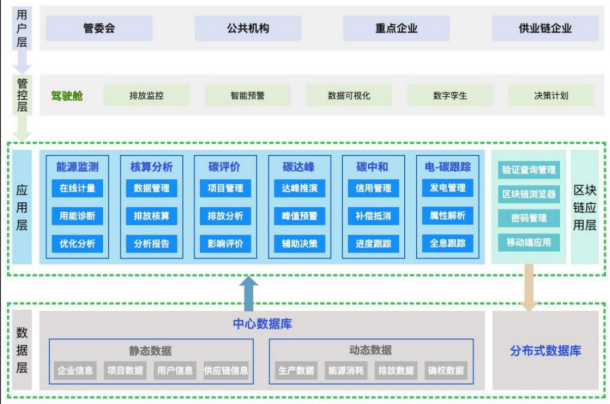Click the 能源监测 column heading
Screen dimensions: 610x404
pyautogui.click(x=77, y=167)
